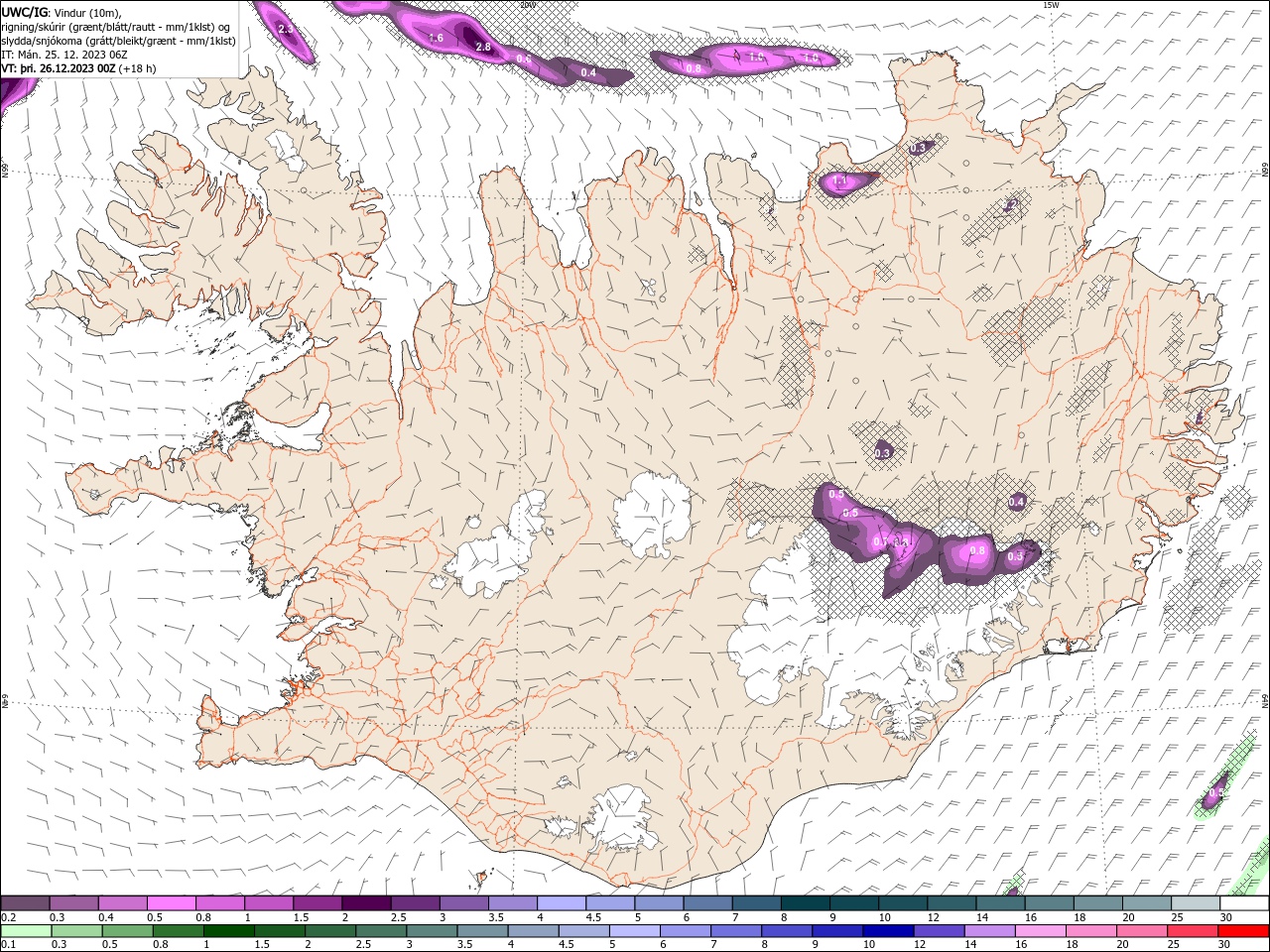This screenshot has width=1270, height=952.
Task: Click the "20W" longitude label
Action: tap(529, 5)
